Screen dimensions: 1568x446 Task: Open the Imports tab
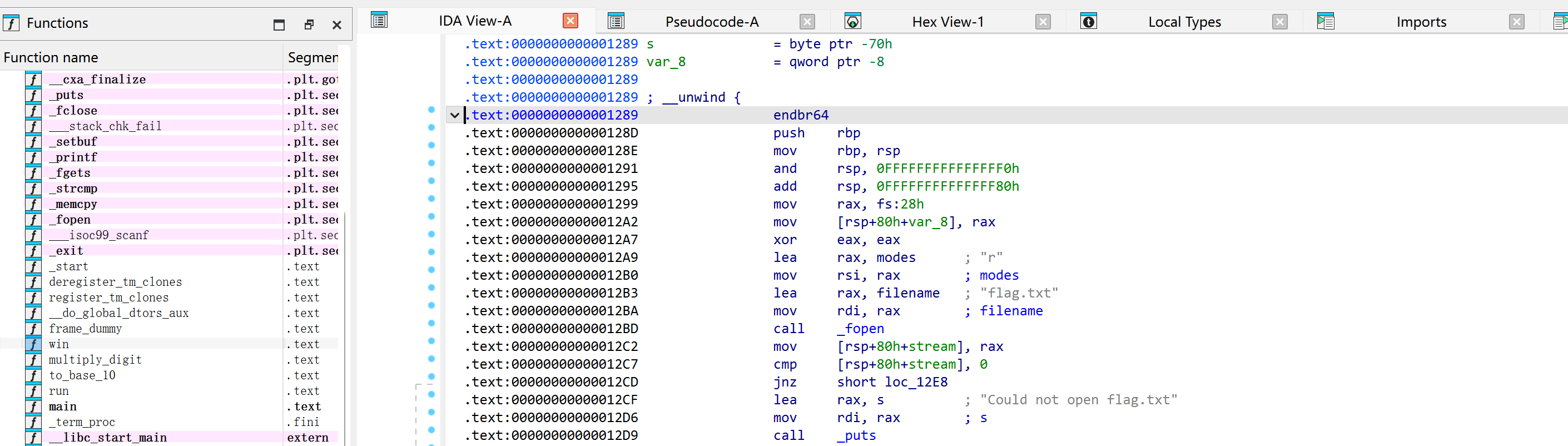(x=1421, y=22)
